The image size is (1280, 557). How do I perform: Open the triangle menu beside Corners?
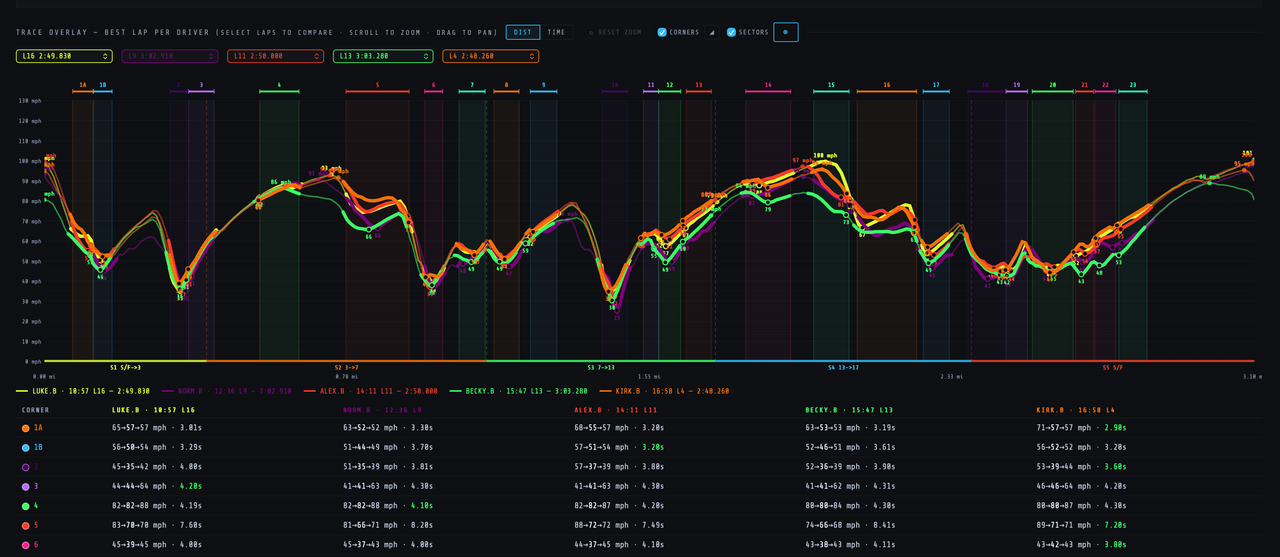[x=711, y=32]
